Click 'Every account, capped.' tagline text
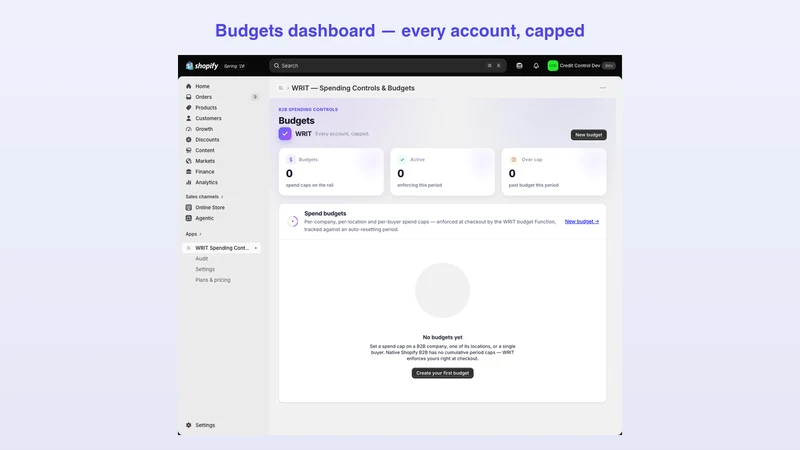Viewport: 800px width, 450px height. tap(342, 134)
